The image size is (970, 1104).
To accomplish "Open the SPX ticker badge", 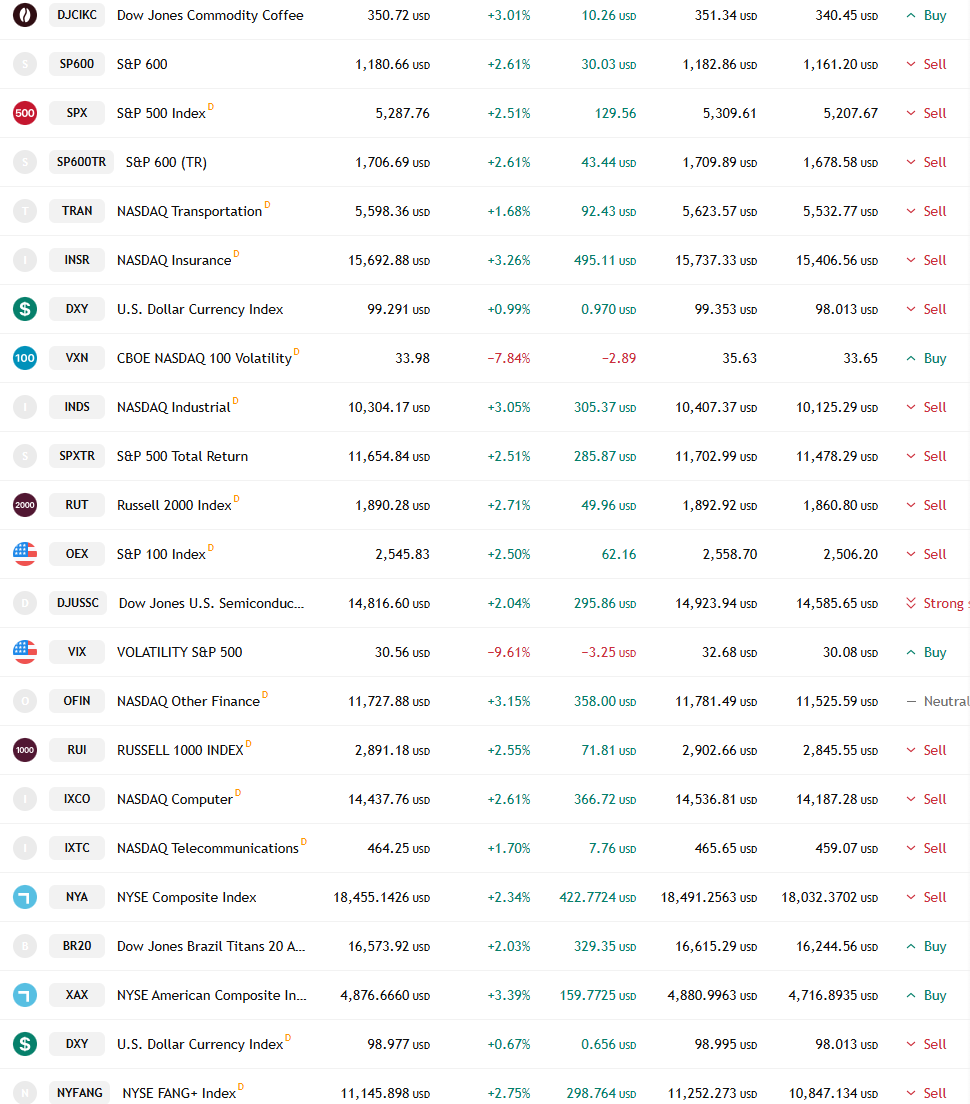I will click(x=77, y=113).
